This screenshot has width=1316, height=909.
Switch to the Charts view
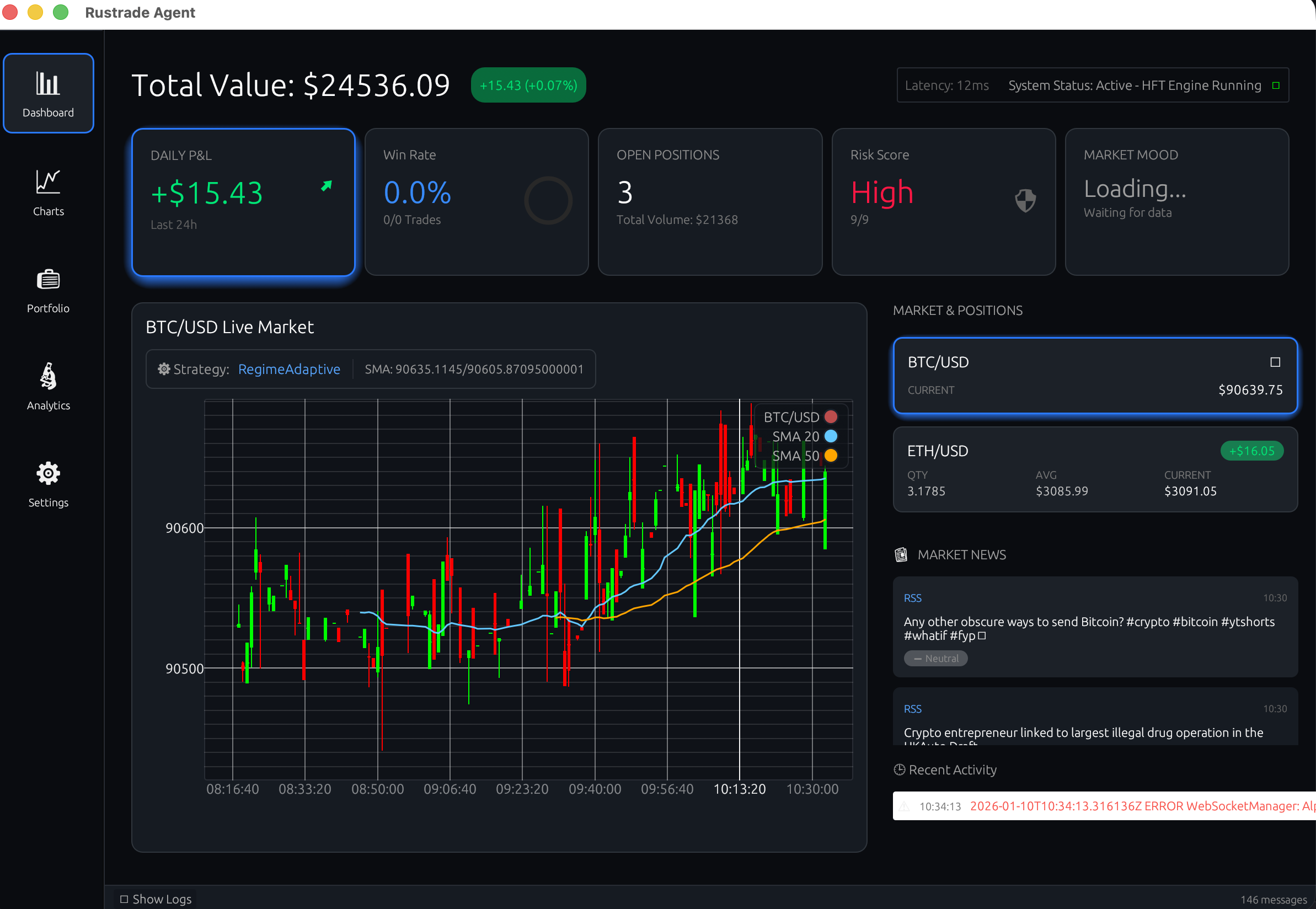pyautogui.click(x=49, y=193)
